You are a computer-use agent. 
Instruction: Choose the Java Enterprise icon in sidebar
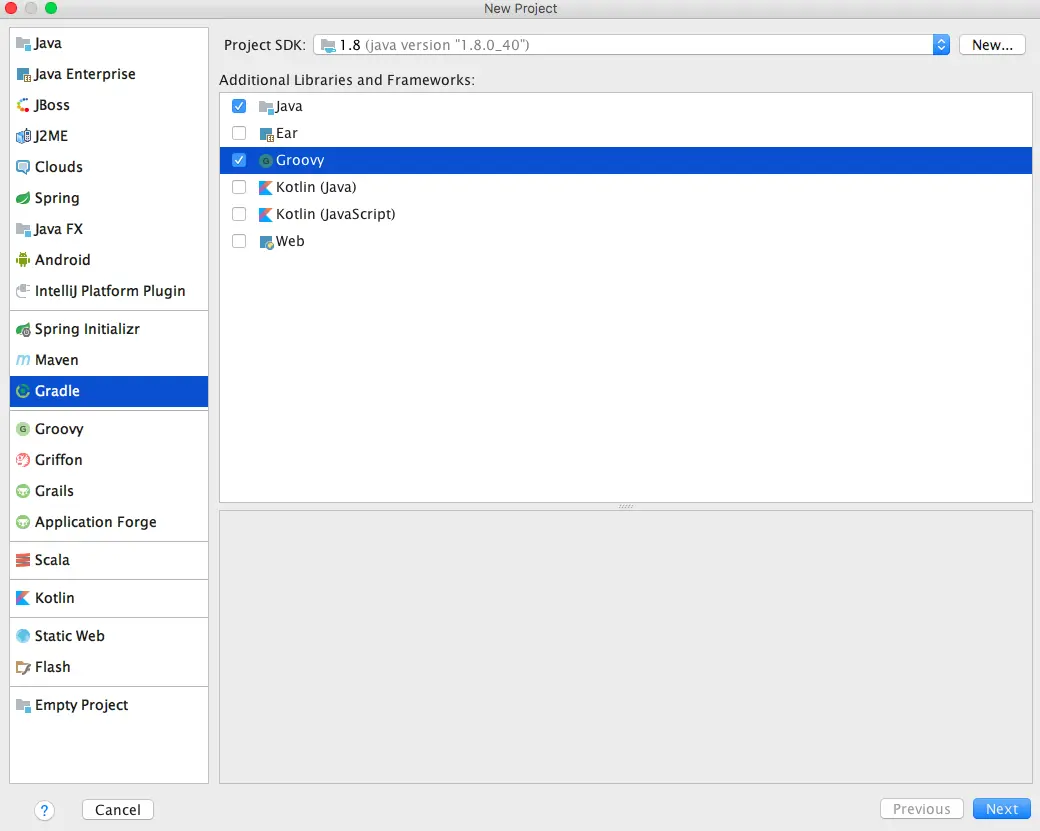click(x=23, y=75)
